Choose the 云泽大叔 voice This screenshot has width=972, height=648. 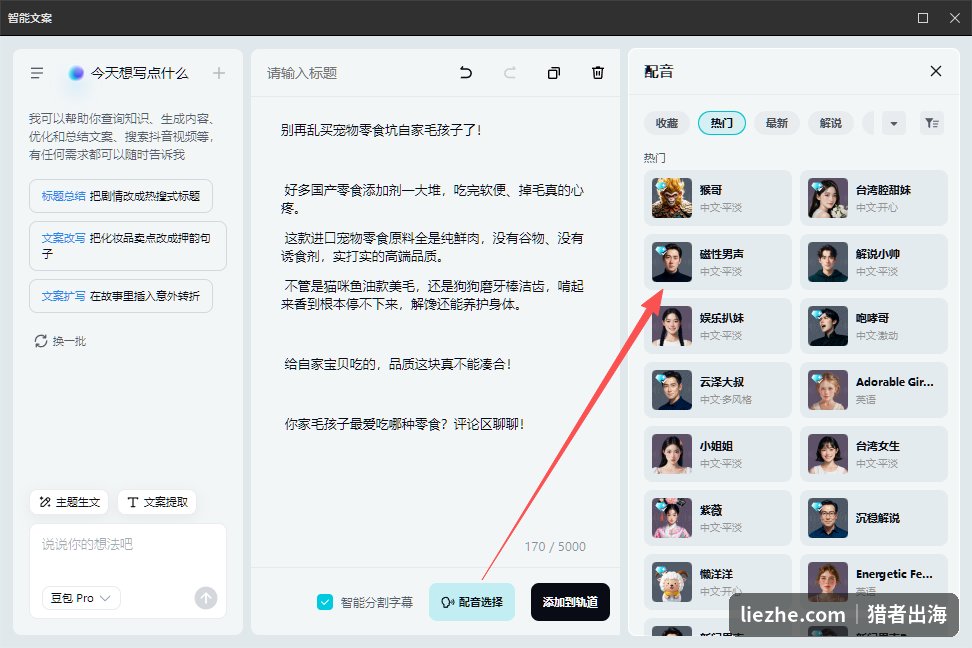718,389
